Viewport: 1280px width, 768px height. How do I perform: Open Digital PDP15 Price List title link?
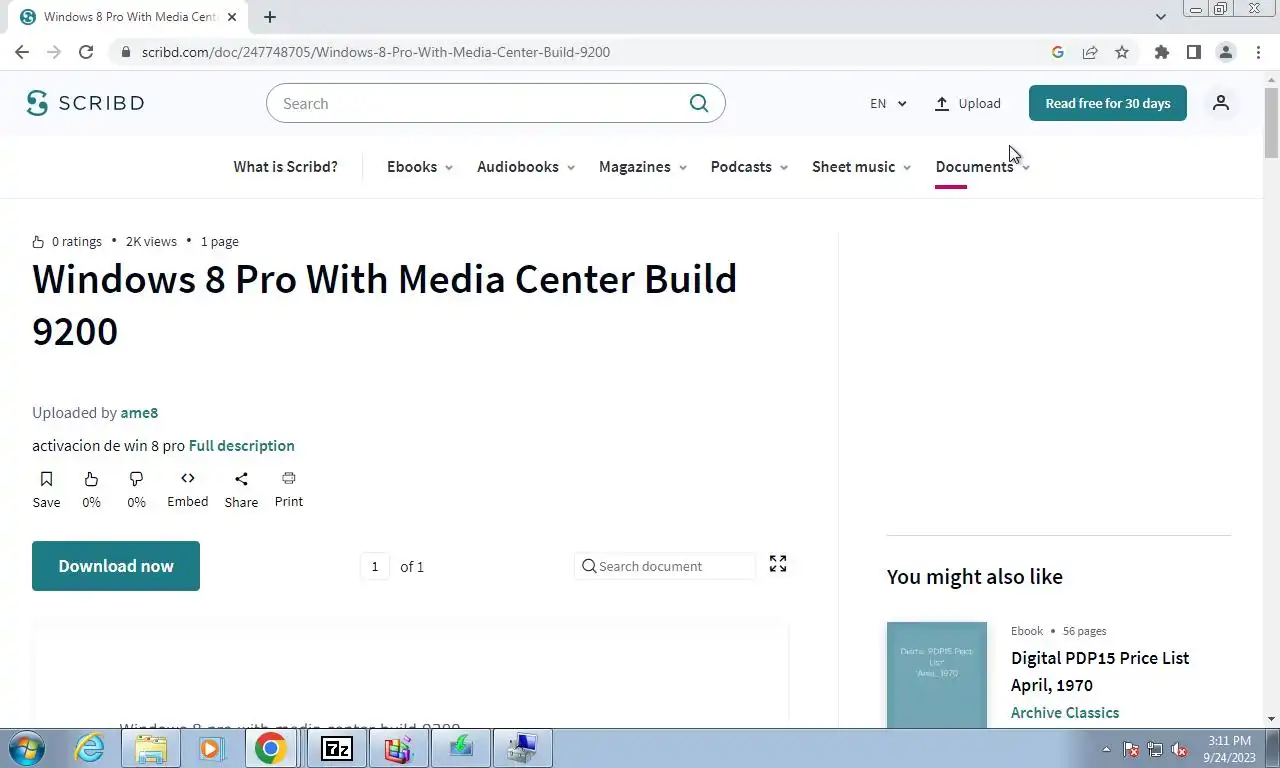point(1100,671)
